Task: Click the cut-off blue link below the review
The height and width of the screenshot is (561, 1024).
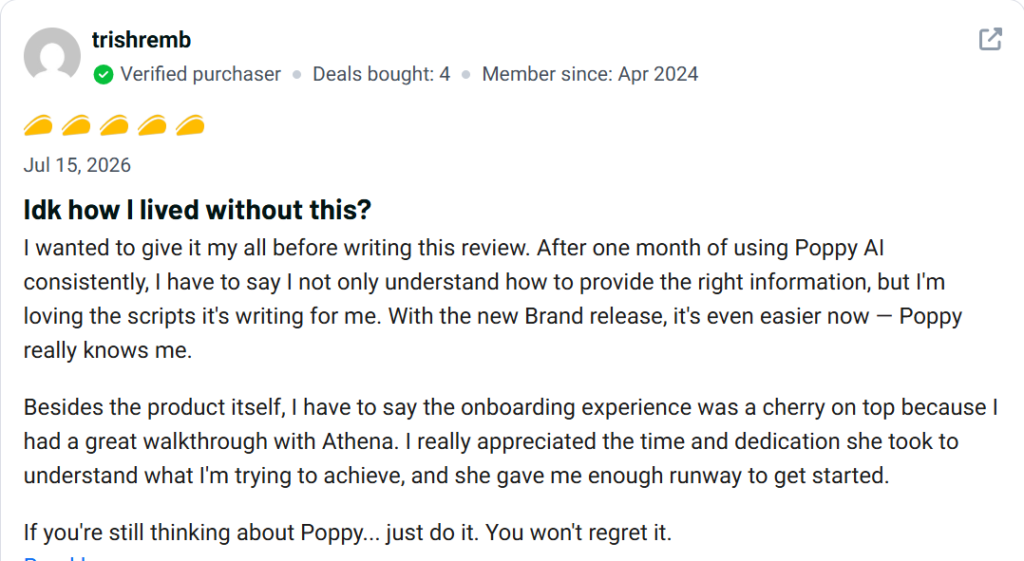Action: tap(56, 558)
